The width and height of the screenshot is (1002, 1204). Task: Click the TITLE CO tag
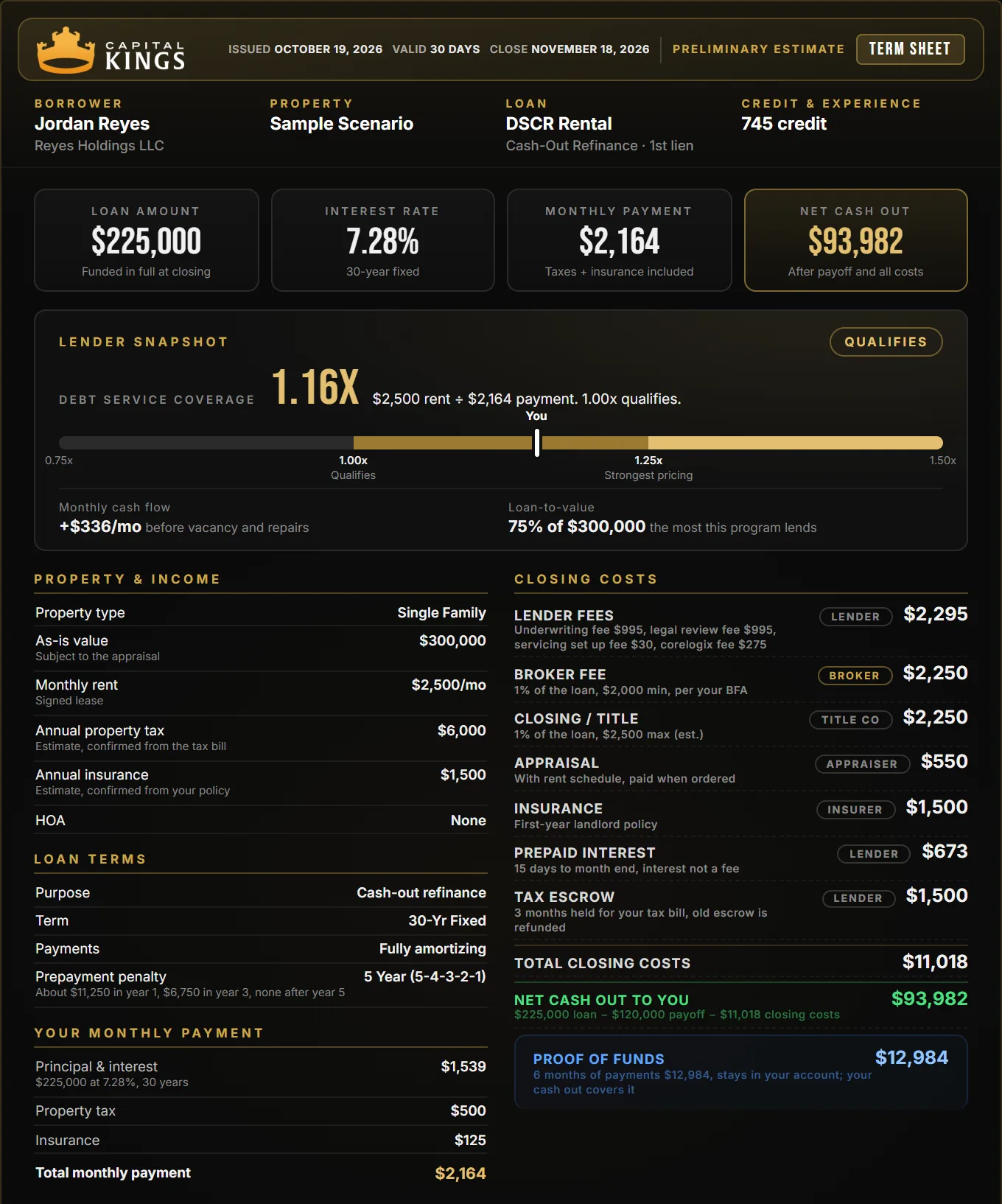click(850, 720)
